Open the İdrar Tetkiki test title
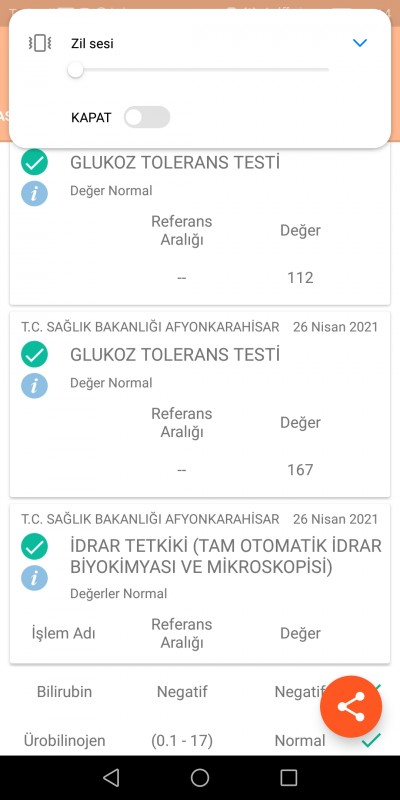400x800 pixels. 226,556
